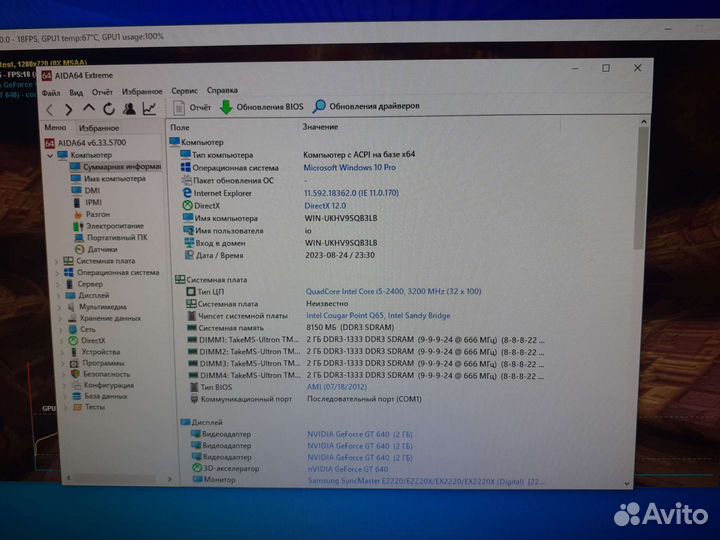720x540 pixels.
Task: Select the DIMM1: TakeMS-Ultron row
Action: point(365,340)
